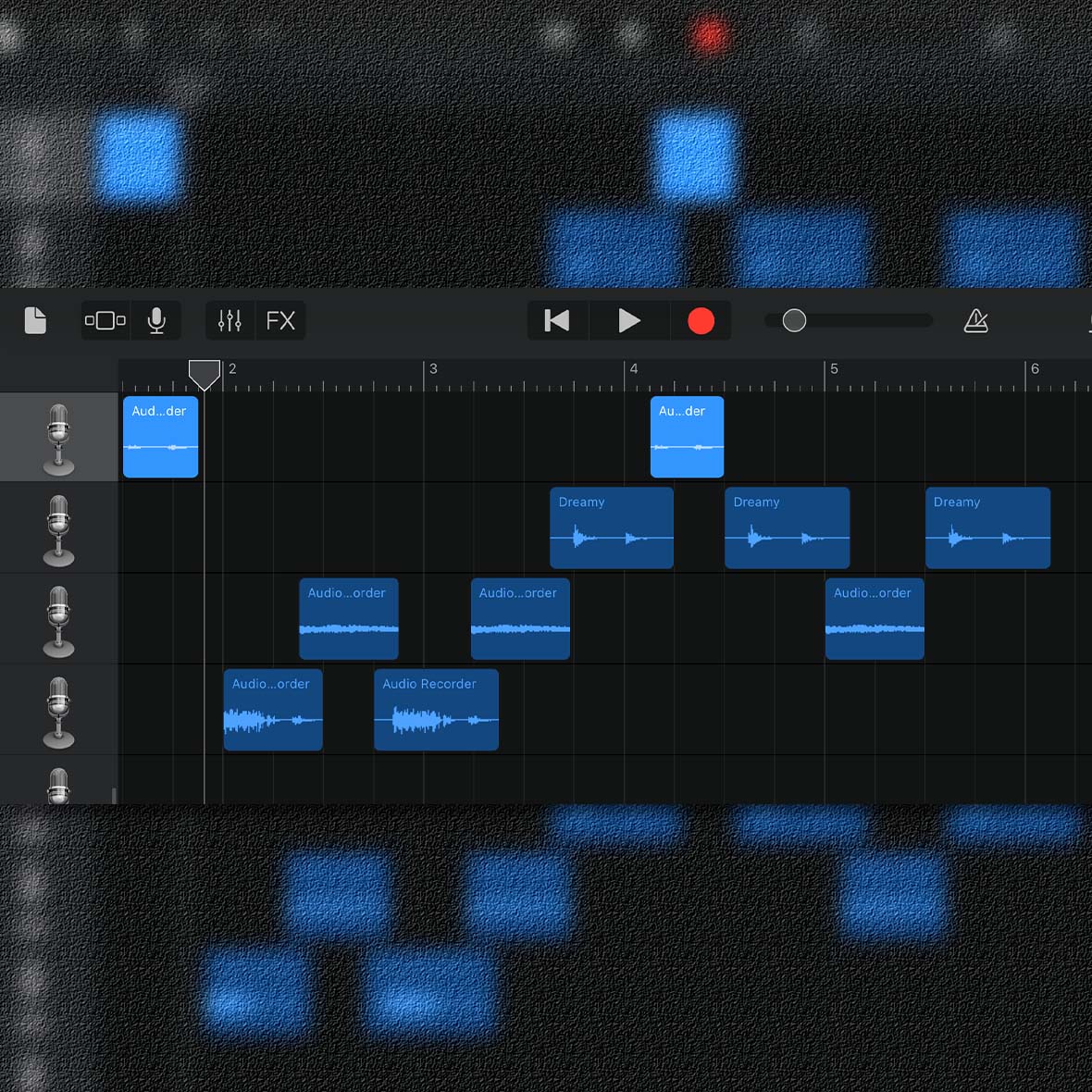Click bar 6 on the ruler
The width and height of the screenshot is (1092, 1092).
click(1035, 369)
